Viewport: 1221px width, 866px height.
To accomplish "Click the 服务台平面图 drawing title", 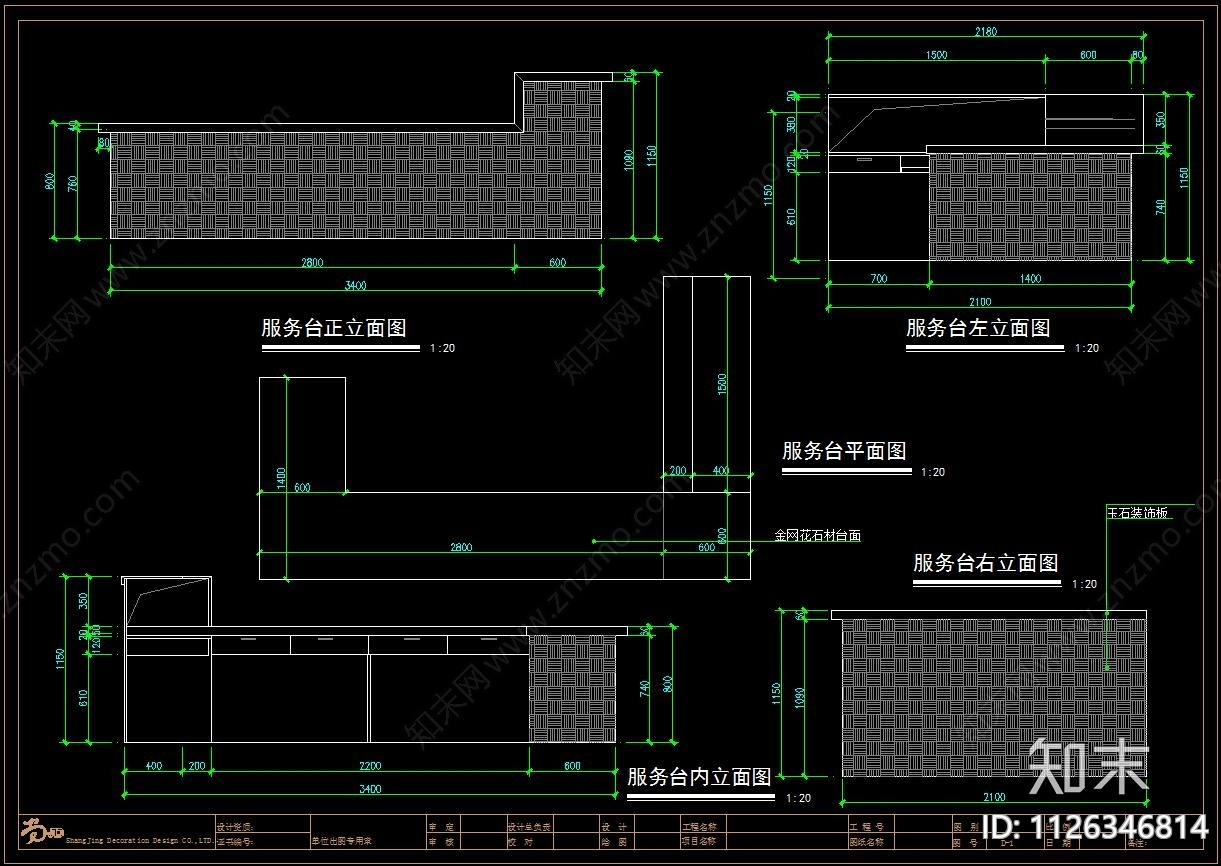I will coord(844,451).
